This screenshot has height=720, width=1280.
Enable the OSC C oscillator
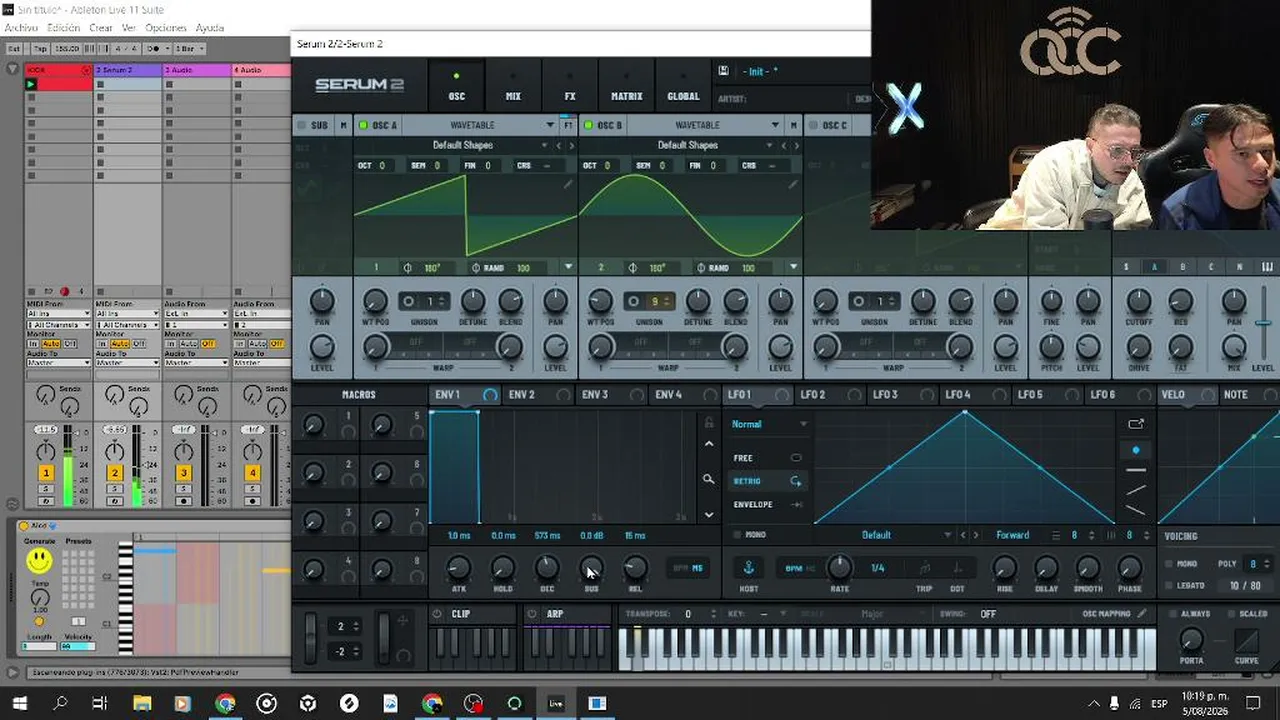click(x=813, y=125)
